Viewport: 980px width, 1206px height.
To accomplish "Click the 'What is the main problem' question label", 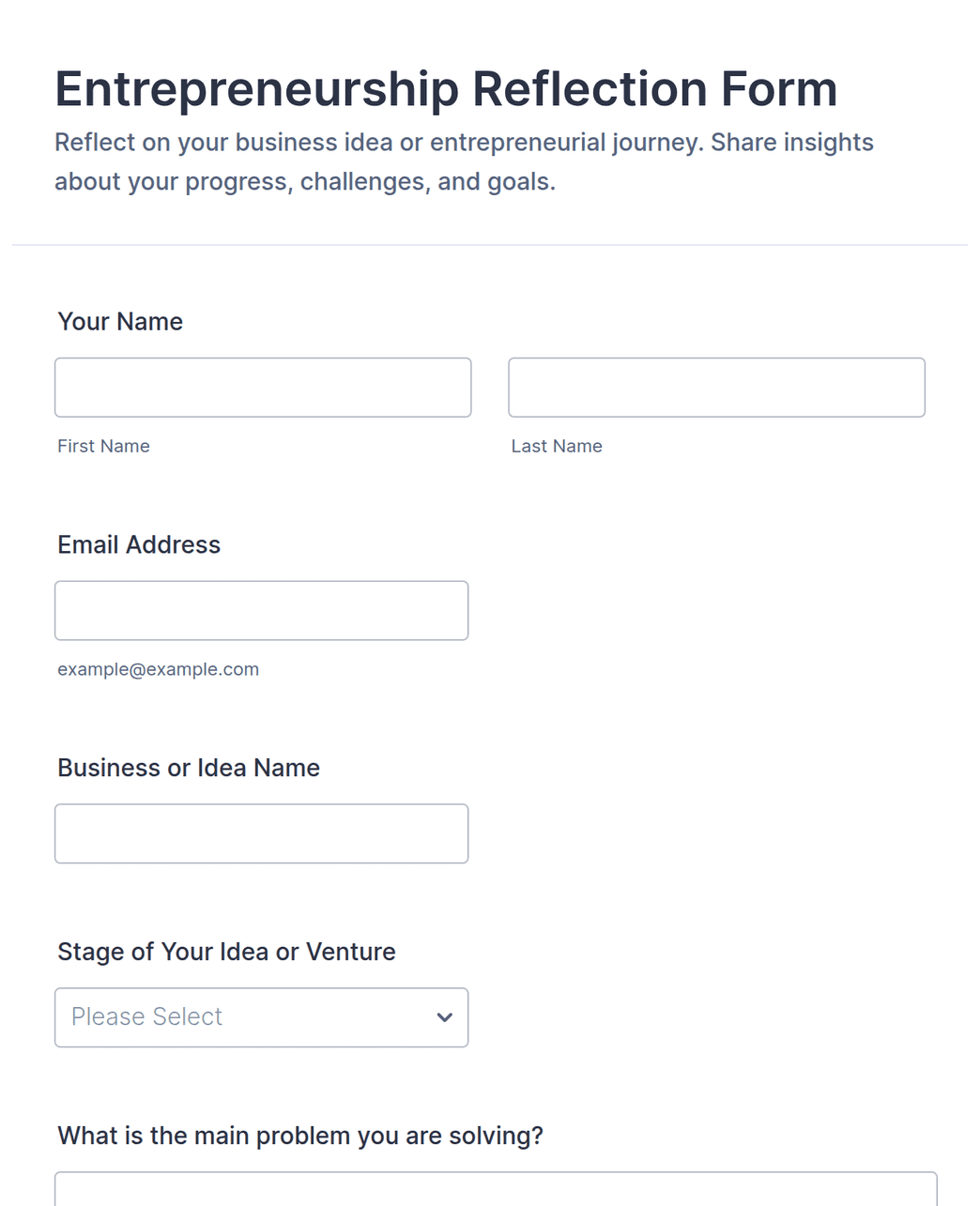I will (x=300, y=1136).
